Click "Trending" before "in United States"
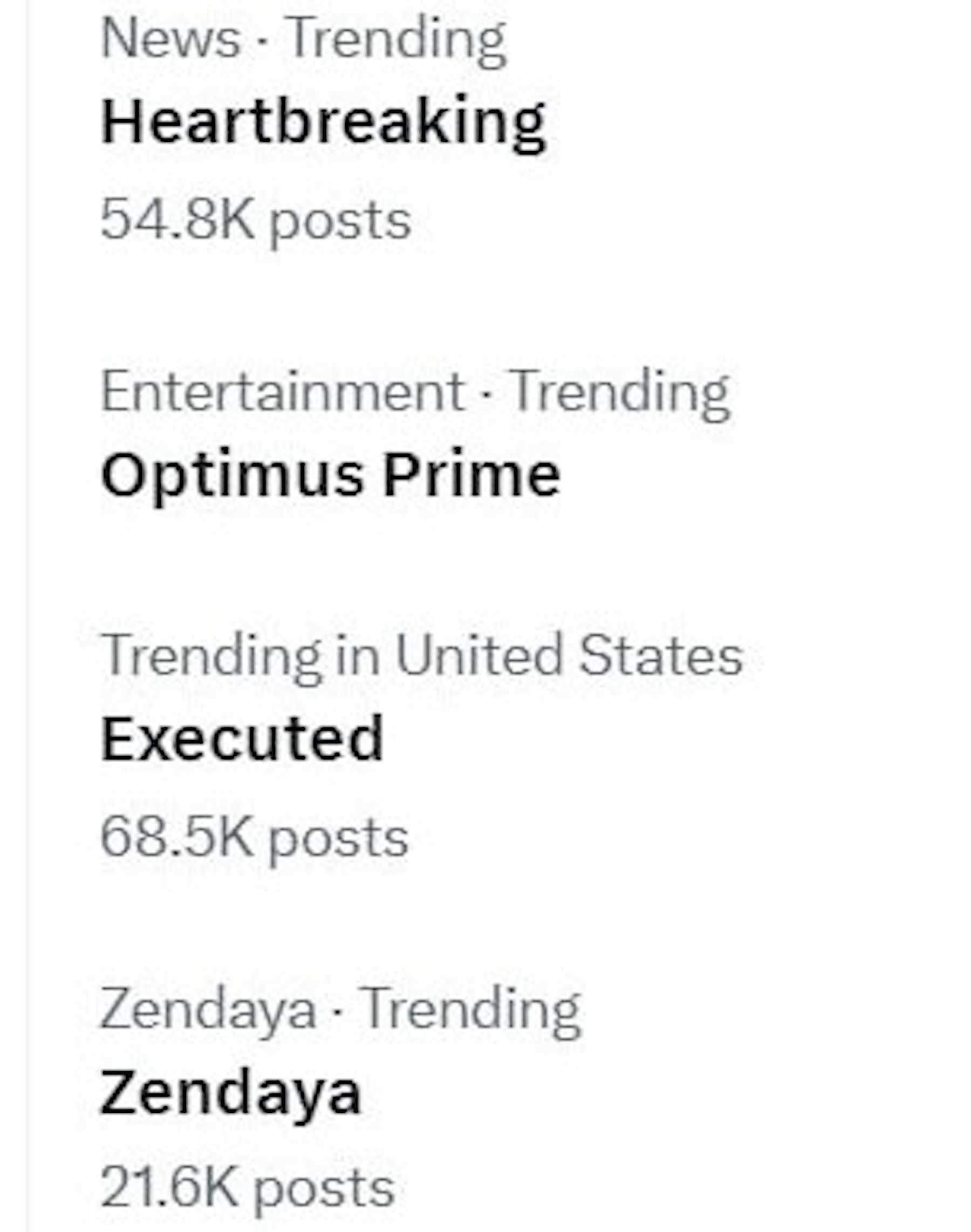Viewport: 971px width, 1232px height. pos(210,655)
